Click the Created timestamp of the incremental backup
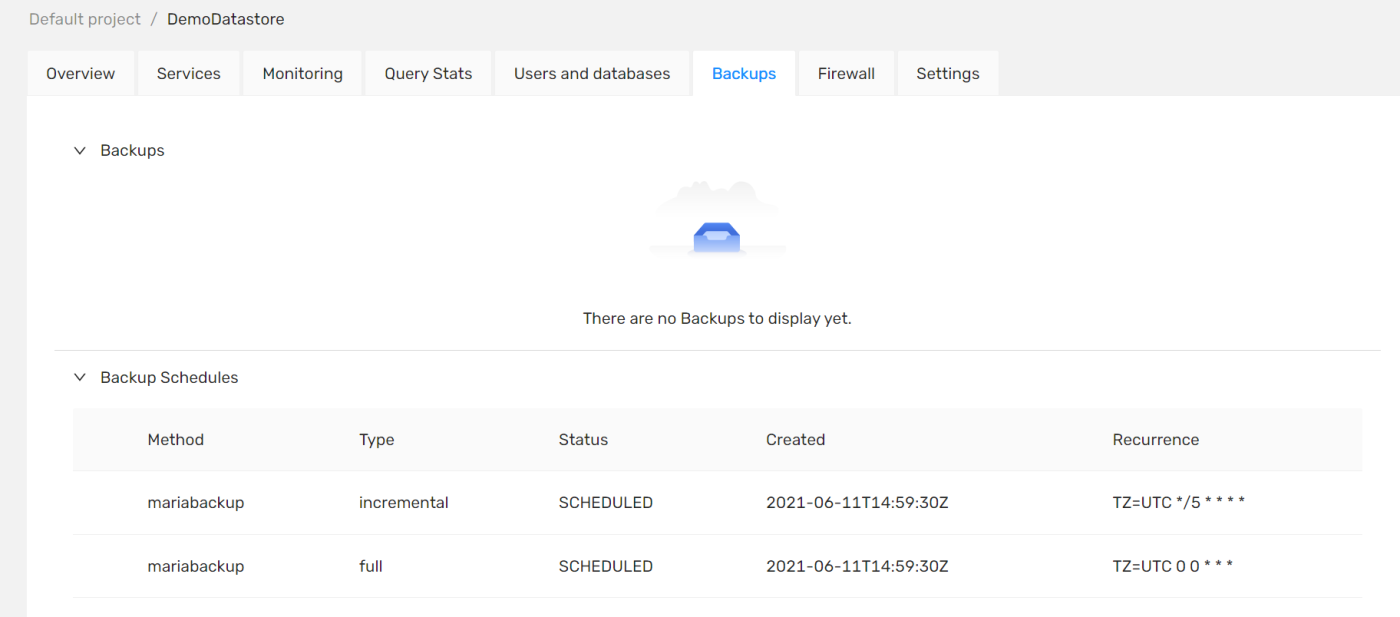Image resolution: width=1400 pixels, height=617 pixels. click(857, 502)
